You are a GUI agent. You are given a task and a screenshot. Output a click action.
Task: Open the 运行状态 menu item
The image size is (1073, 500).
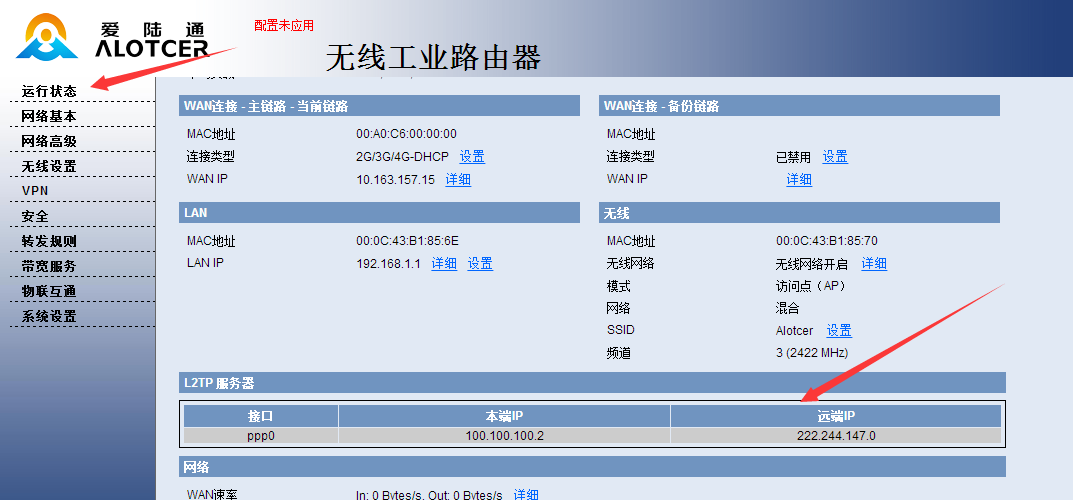coord(49,91)
